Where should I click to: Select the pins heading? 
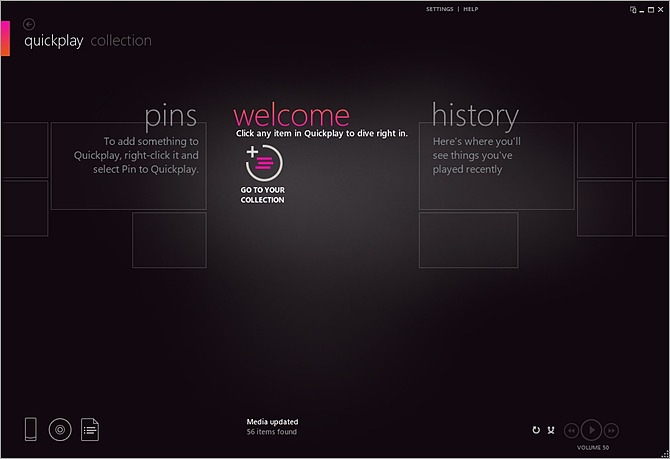point(171,116)
